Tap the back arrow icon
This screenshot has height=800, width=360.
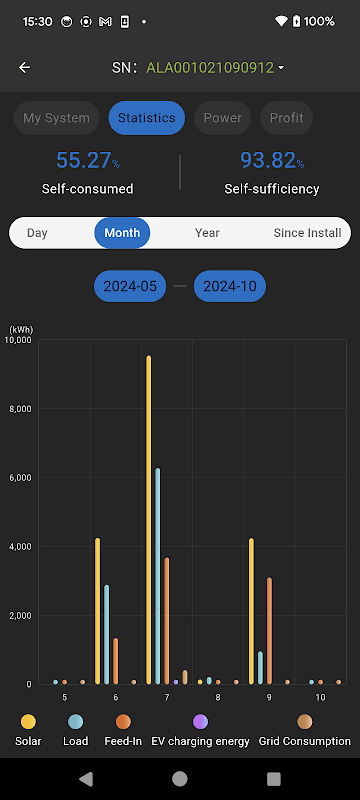tap(24, 67)
